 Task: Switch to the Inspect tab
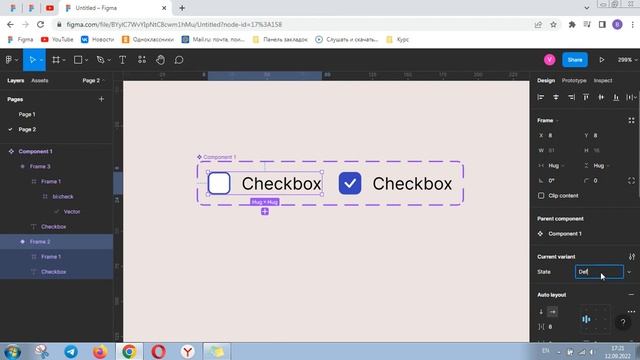(603, 80)
